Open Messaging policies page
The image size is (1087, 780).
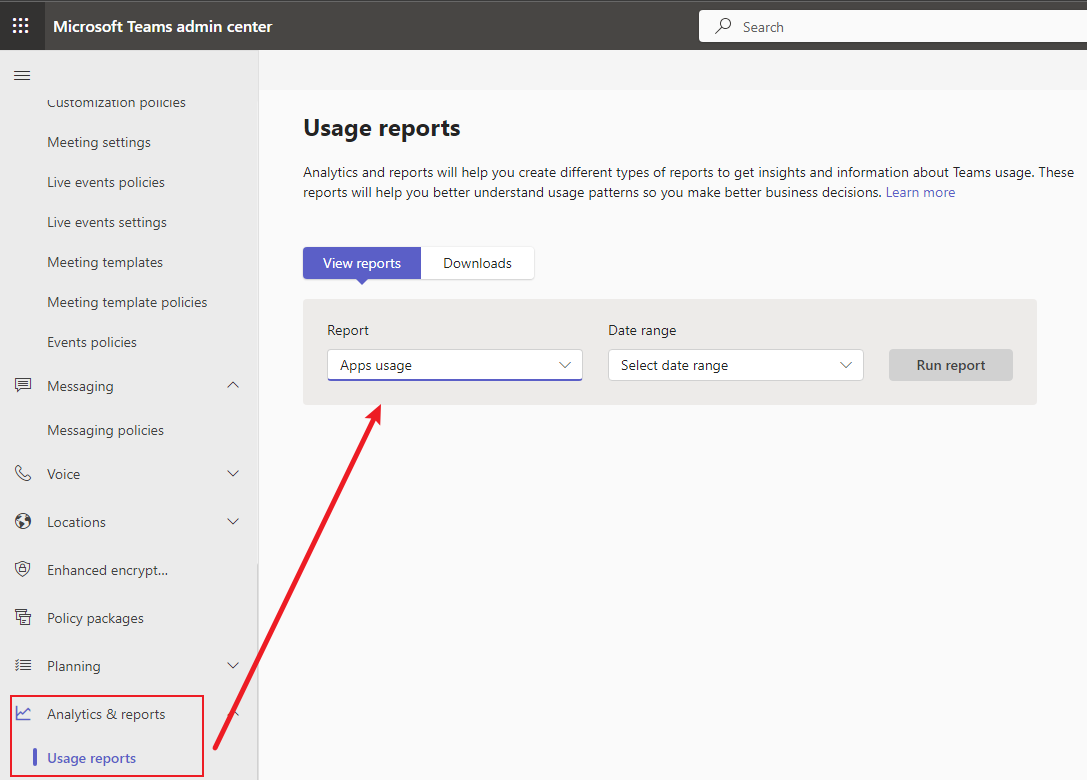point(105,431)
